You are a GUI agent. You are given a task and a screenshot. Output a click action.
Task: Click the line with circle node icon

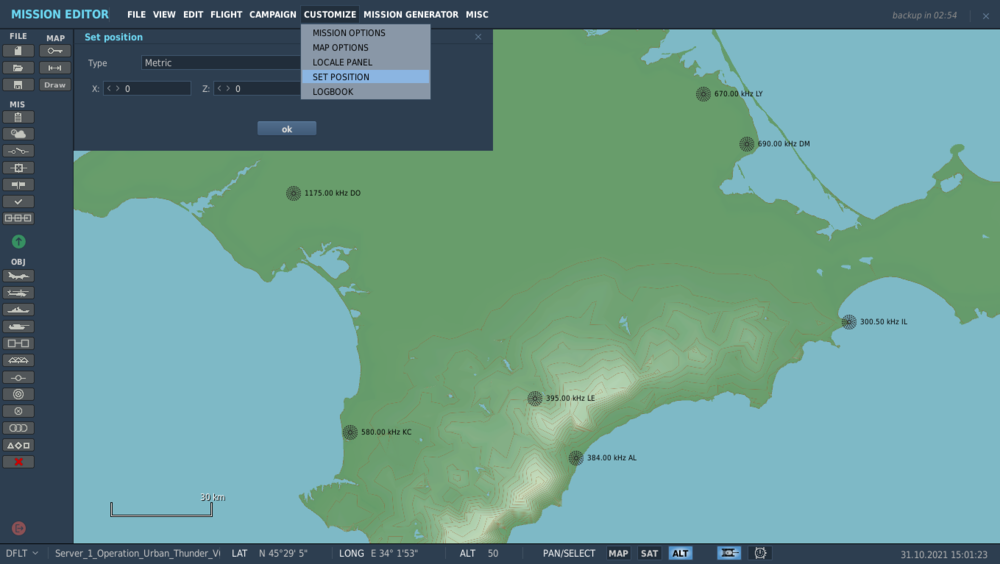[18, 378]
